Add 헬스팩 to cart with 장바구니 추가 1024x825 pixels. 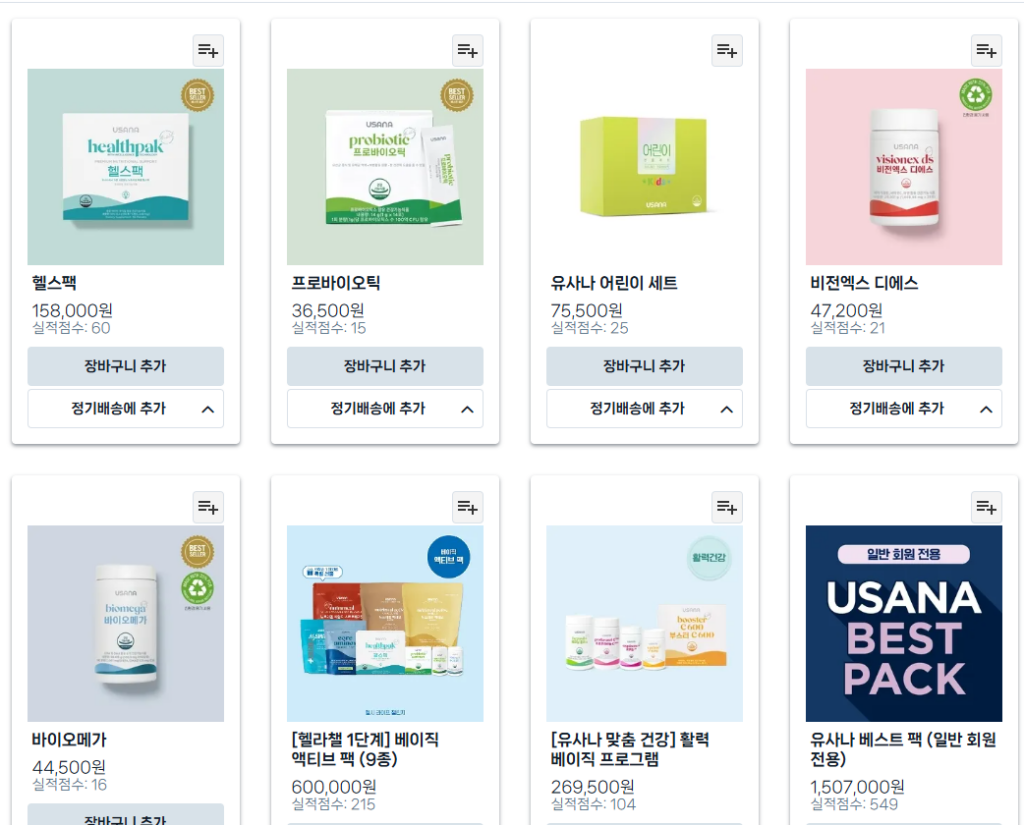click(x=125, y=366)
